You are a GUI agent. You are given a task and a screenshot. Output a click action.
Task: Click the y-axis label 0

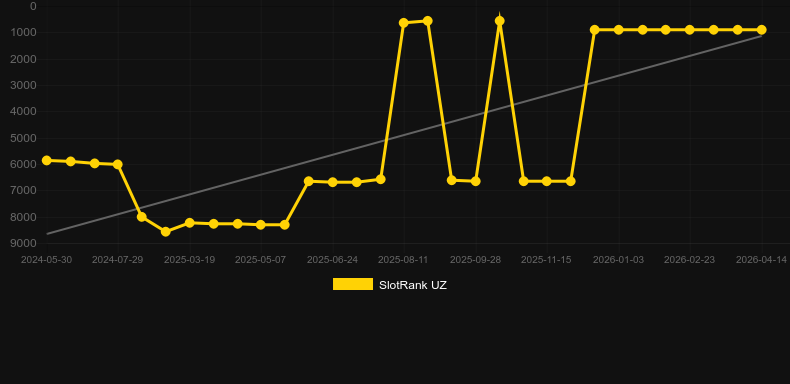tap(33, 7)
